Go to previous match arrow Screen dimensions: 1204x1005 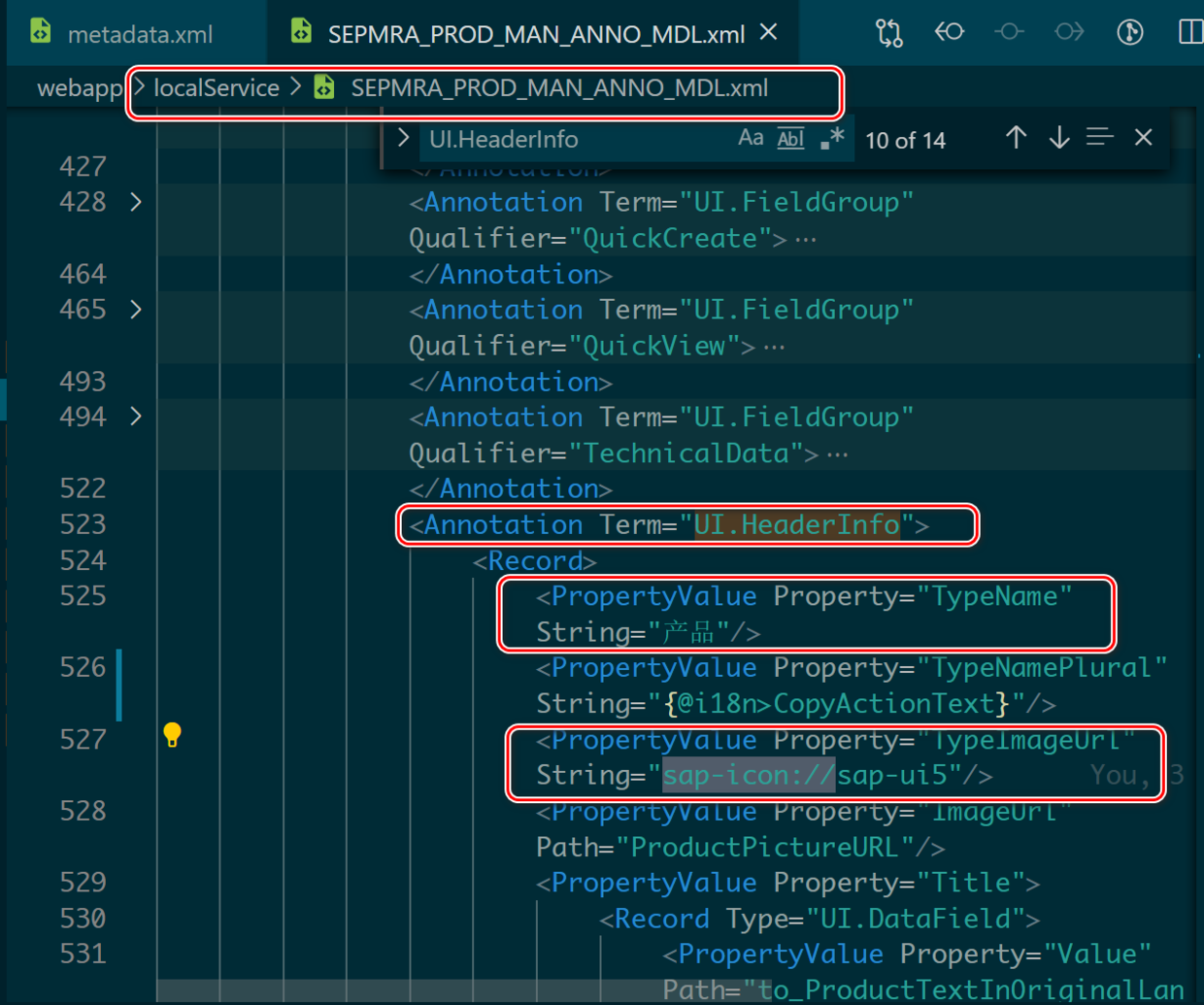[x=1016, y=138]
